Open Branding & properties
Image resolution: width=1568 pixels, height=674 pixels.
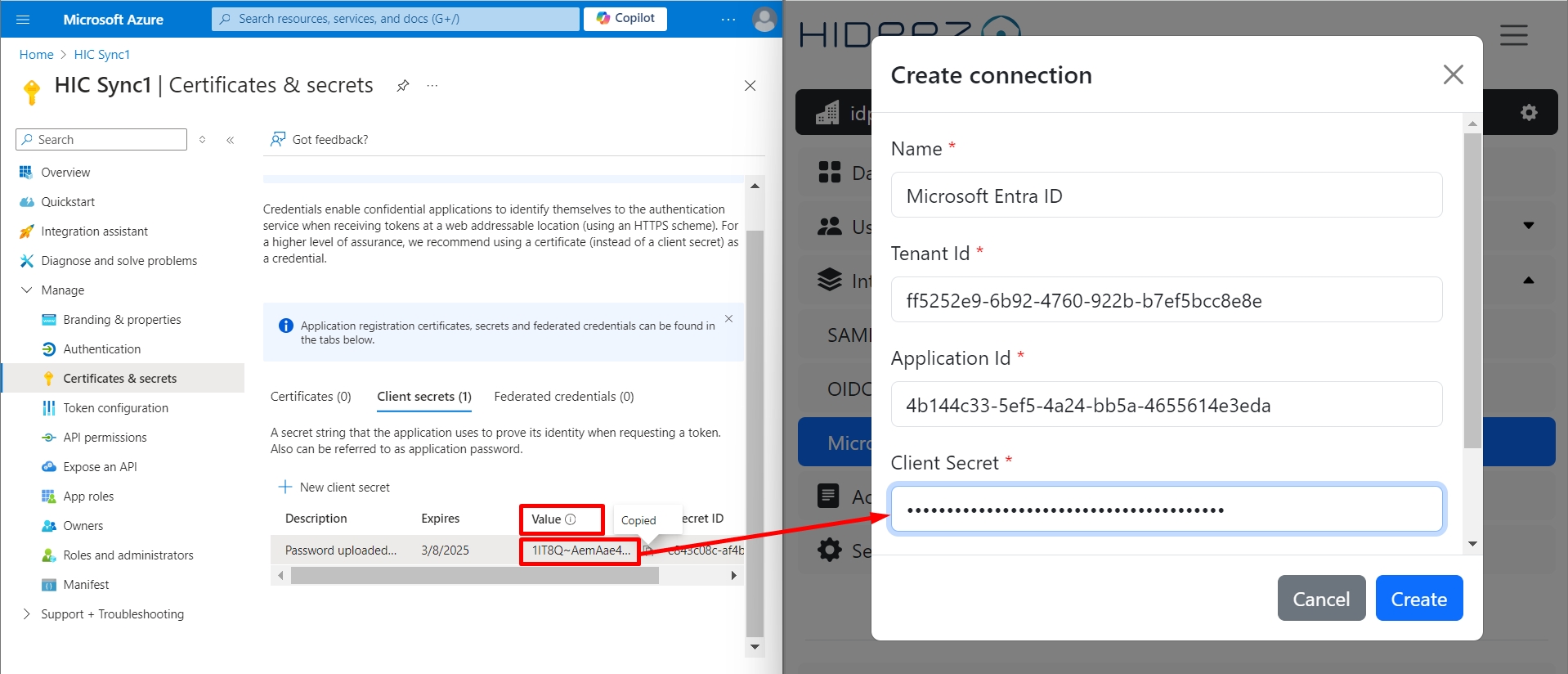tap(122, 320)
